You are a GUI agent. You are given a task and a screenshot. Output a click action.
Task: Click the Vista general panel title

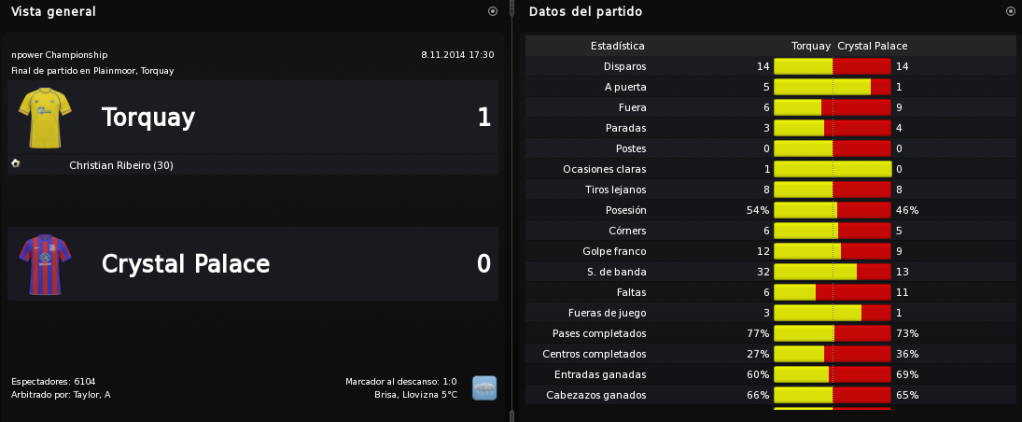point(53,12)
